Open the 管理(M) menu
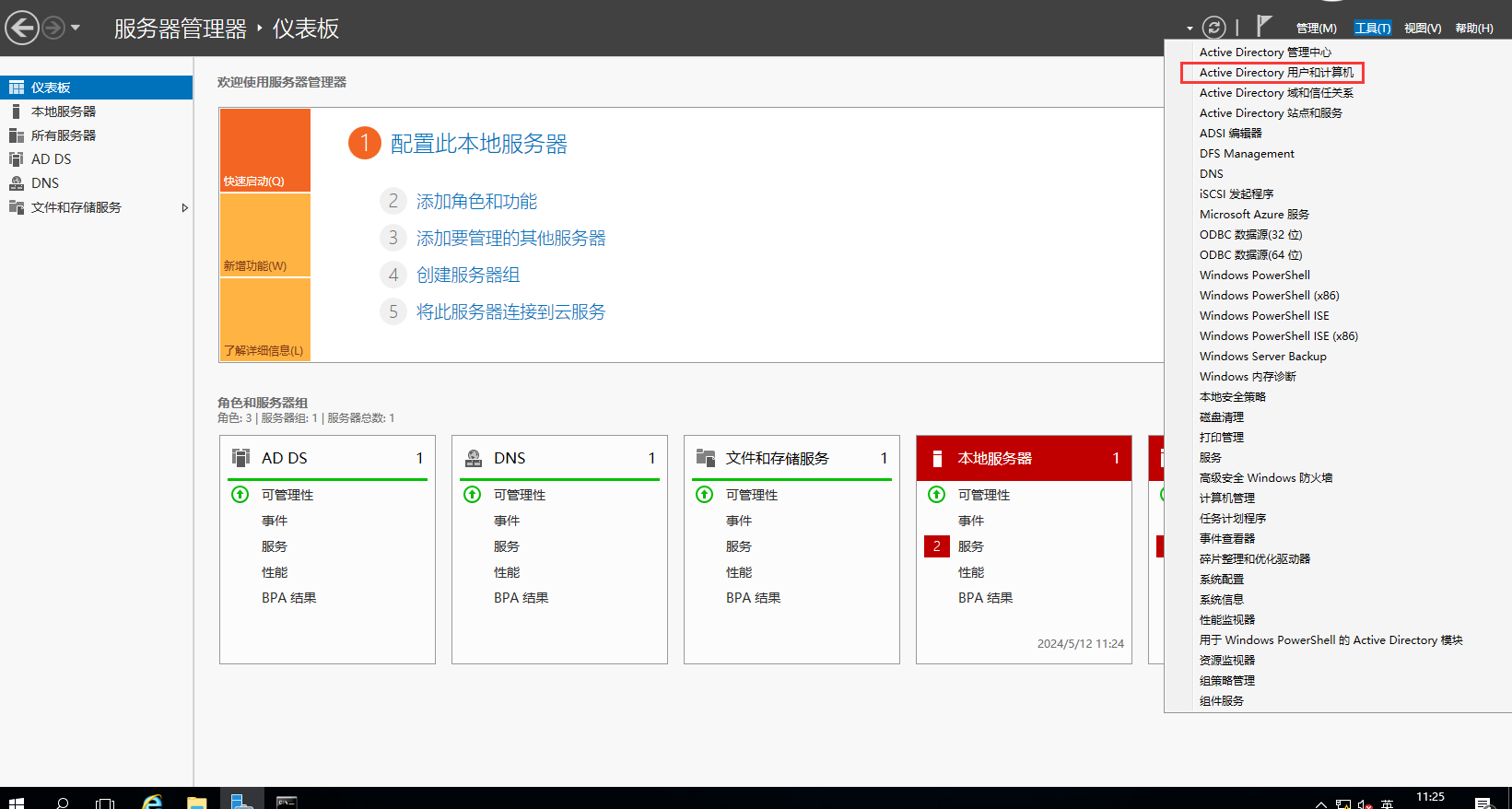Screen dimensions: 1512x809 coord(1316,29)
